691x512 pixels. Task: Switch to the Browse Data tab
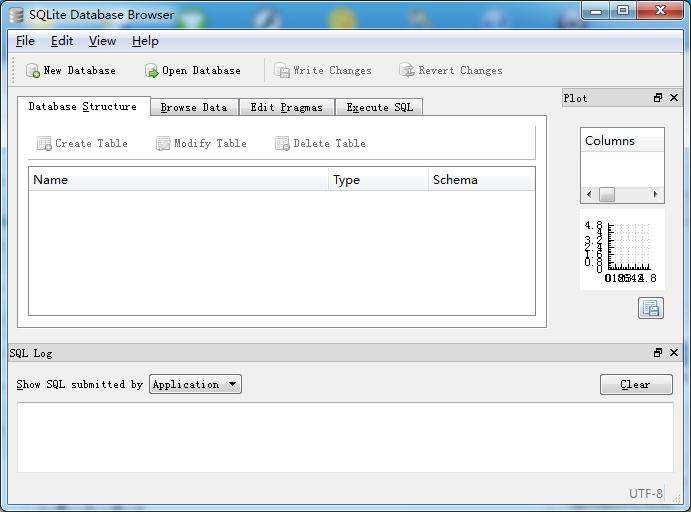click(194, 108)
